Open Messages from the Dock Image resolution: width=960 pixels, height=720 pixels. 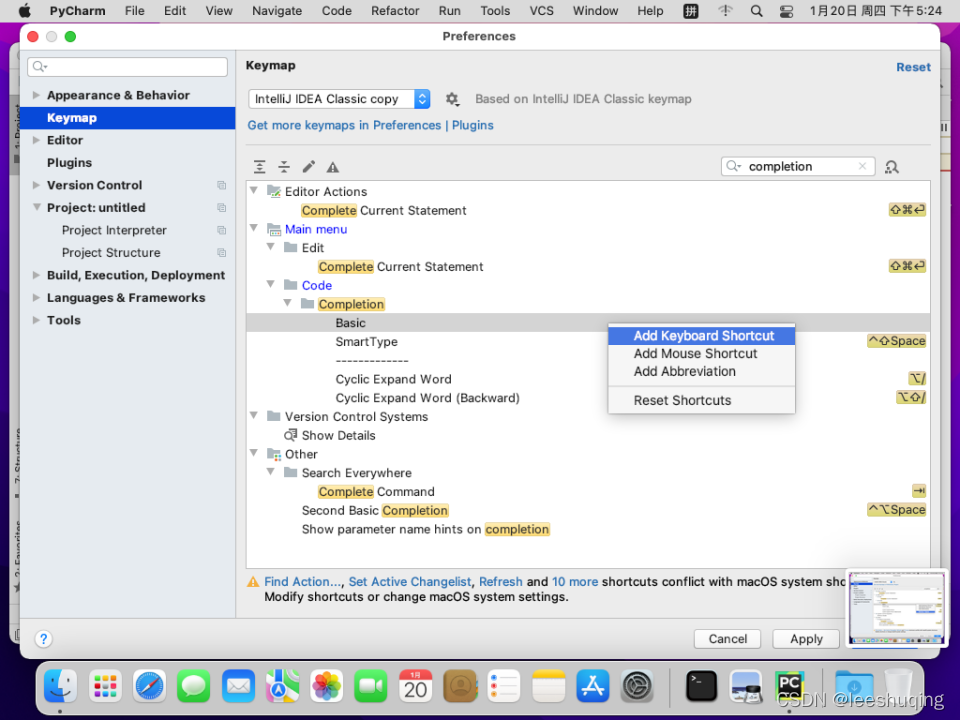tap(193, 685)
